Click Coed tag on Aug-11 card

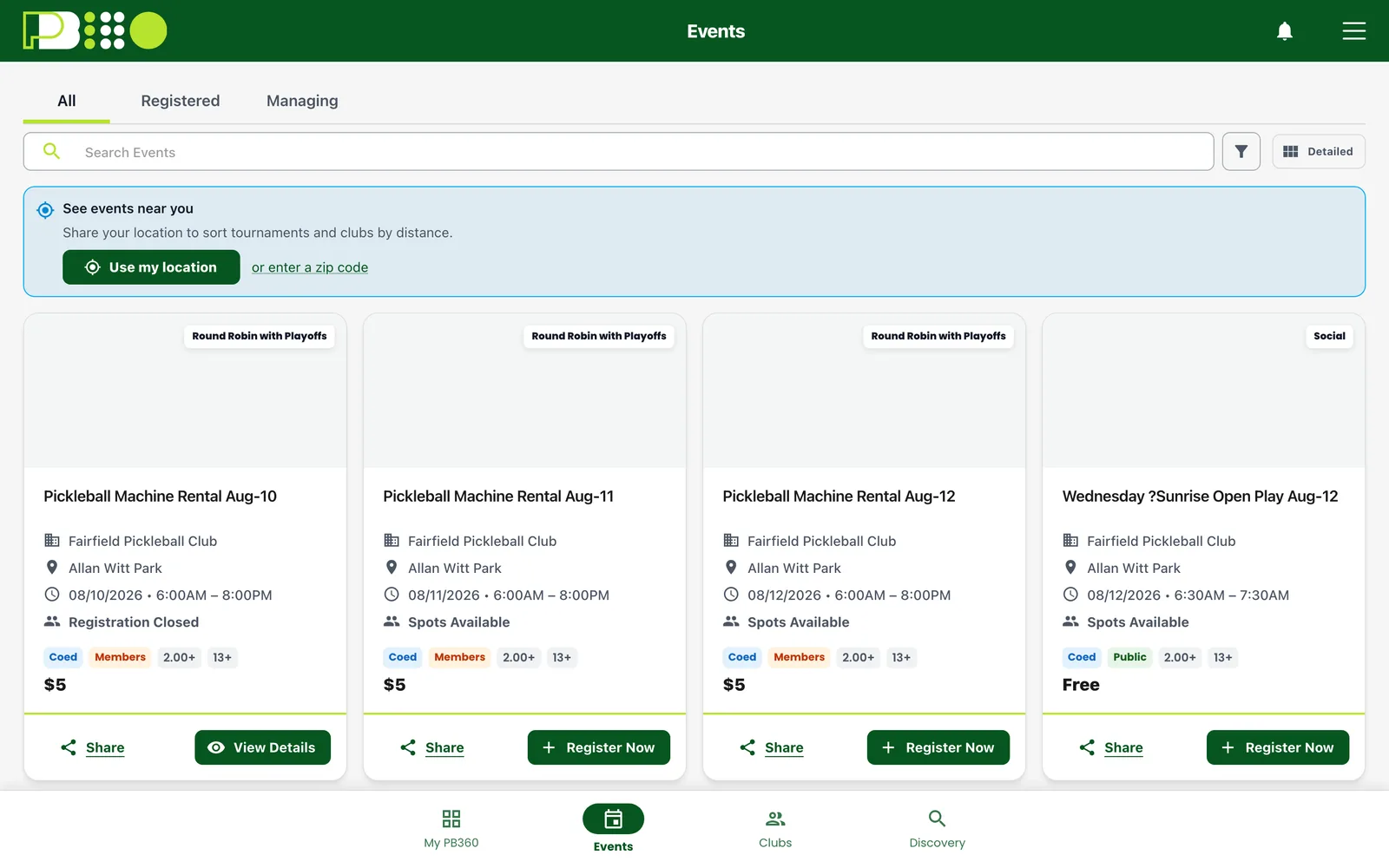[402, 657]
